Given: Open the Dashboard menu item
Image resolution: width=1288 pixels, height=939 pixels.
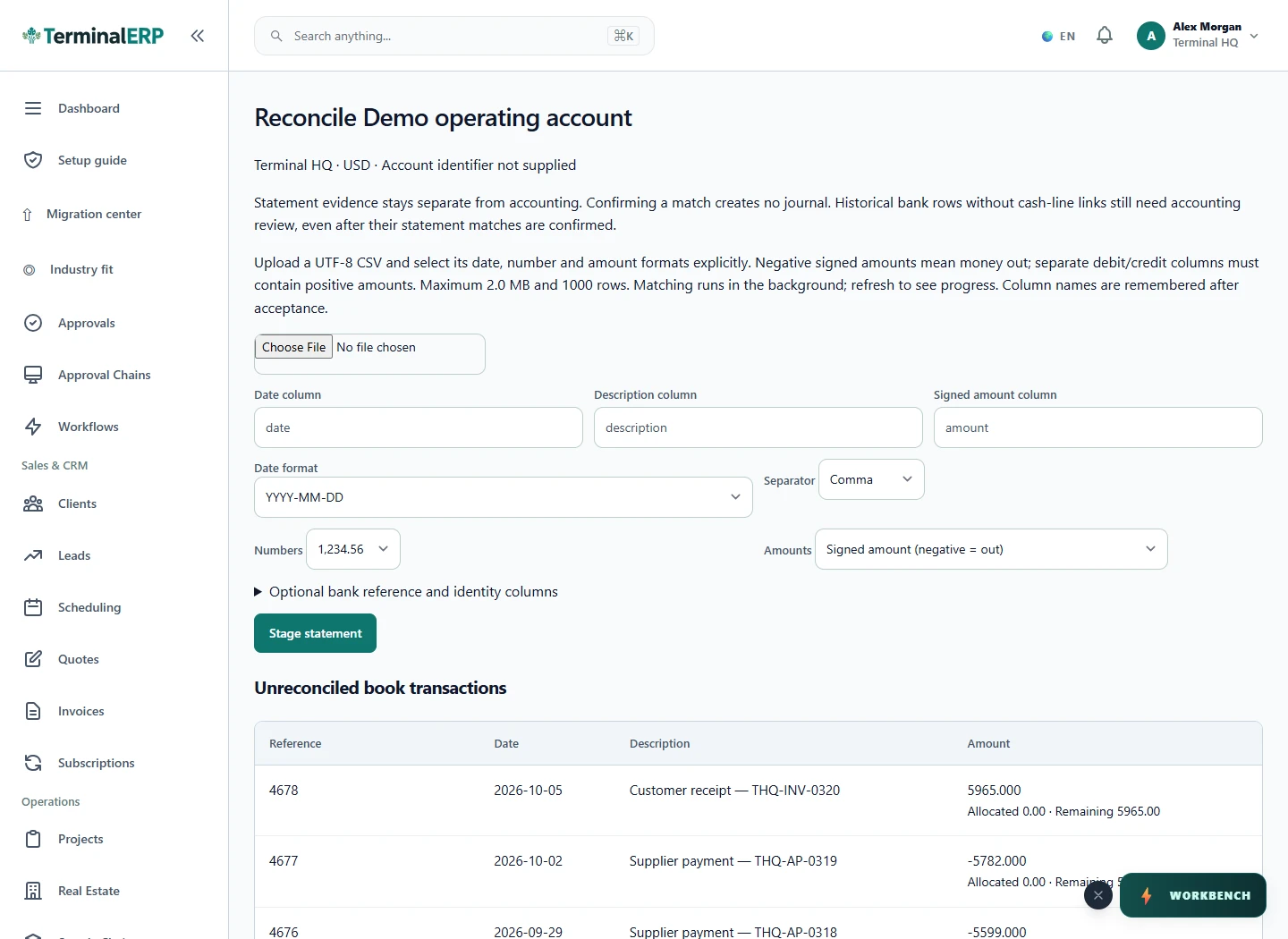Looking at the screenshot, I should [x=89, y=108].
